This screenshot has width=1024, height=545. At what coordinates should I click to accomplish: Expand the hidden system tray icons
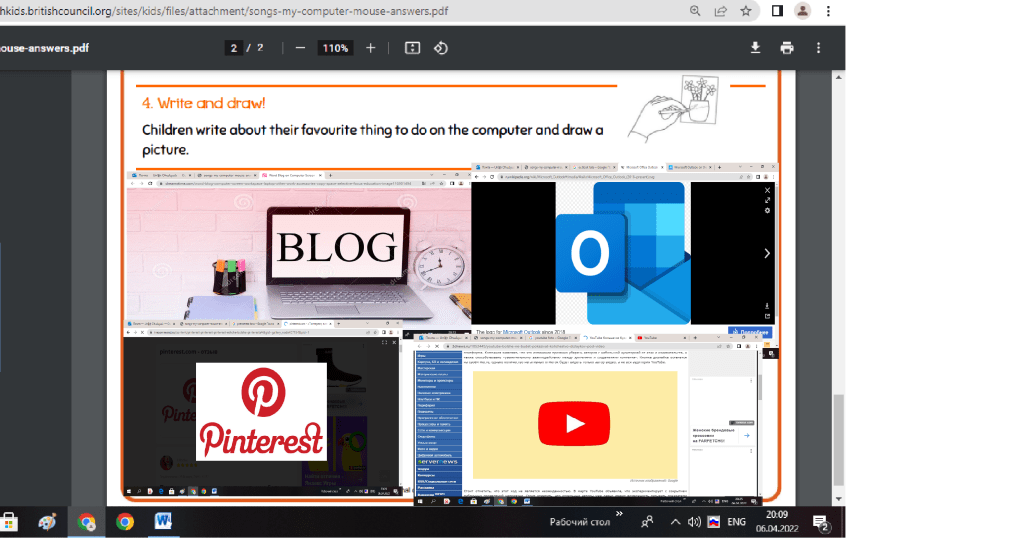675,522
